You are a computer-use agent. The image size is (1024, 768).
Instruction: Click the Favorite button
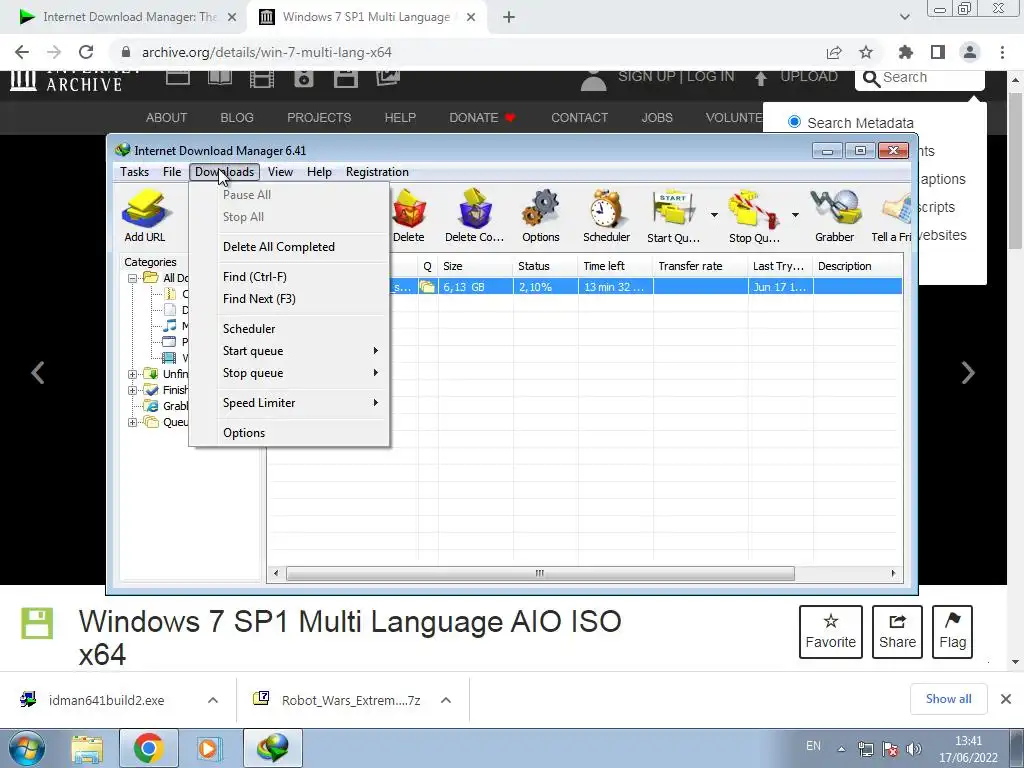pyautogui.click(x=831, y=632)
